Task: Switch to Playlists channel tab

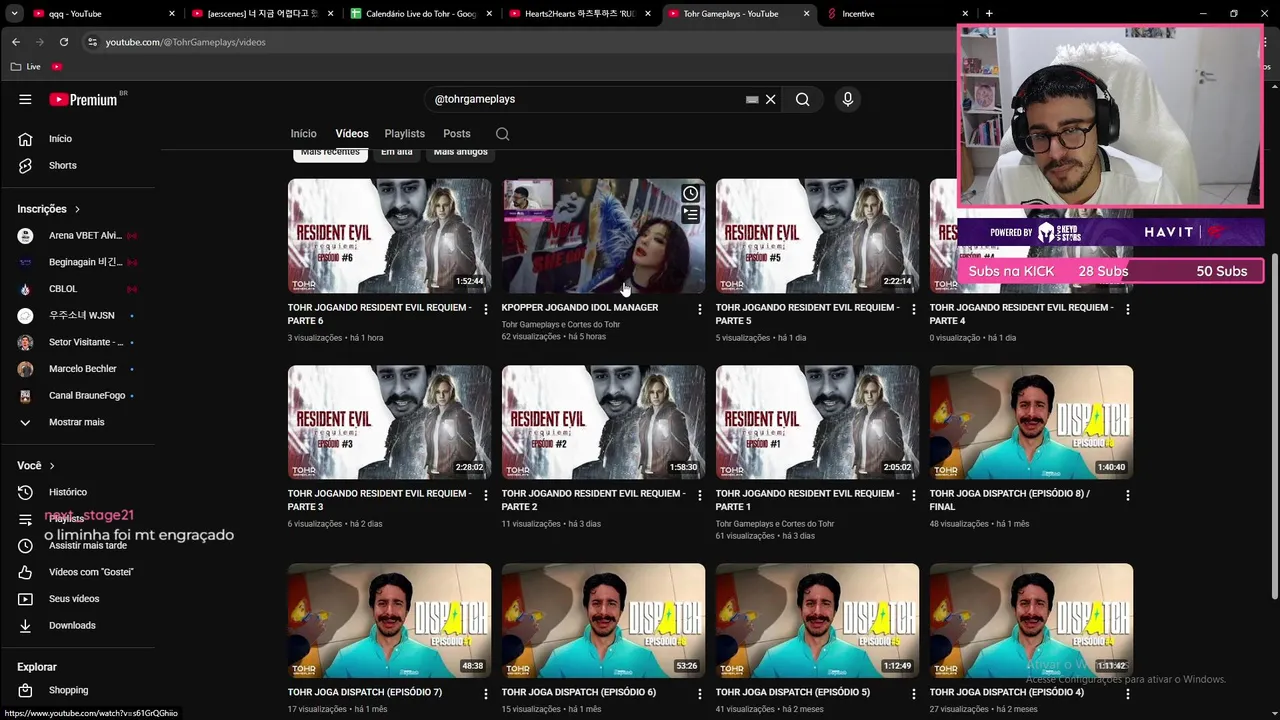Action: (405, 134)
